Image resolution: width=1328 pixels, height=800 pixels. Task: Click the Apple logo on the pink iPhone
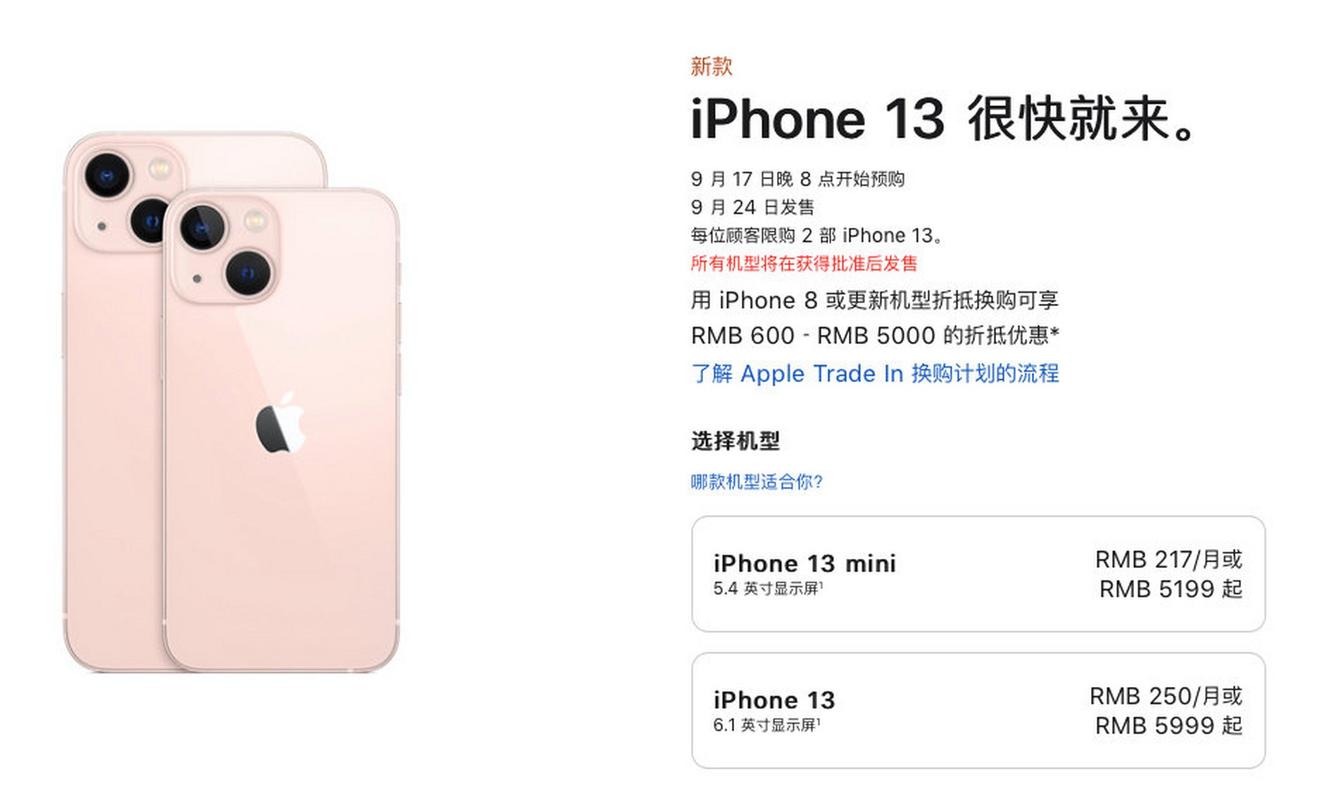pos(279,423)
